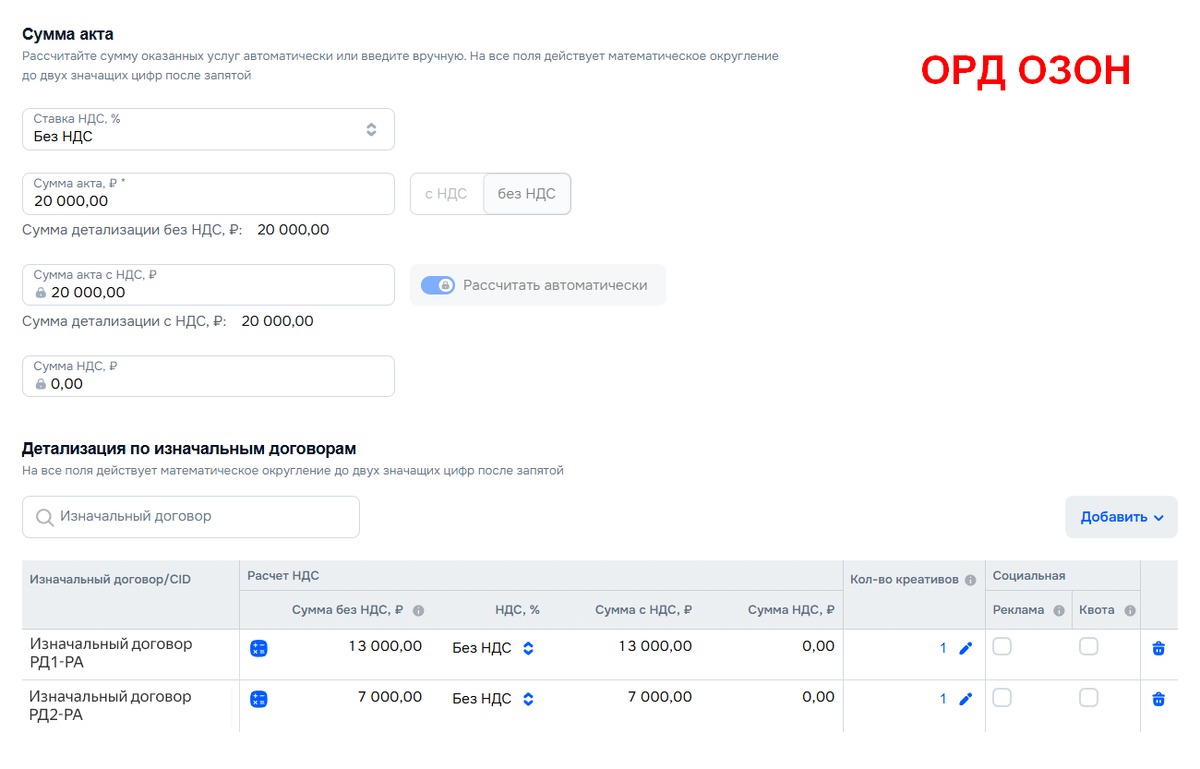Edit creatives count pencil in РД1-РА row
Viewport: 1200px width, 769px height.
(965, 648)
